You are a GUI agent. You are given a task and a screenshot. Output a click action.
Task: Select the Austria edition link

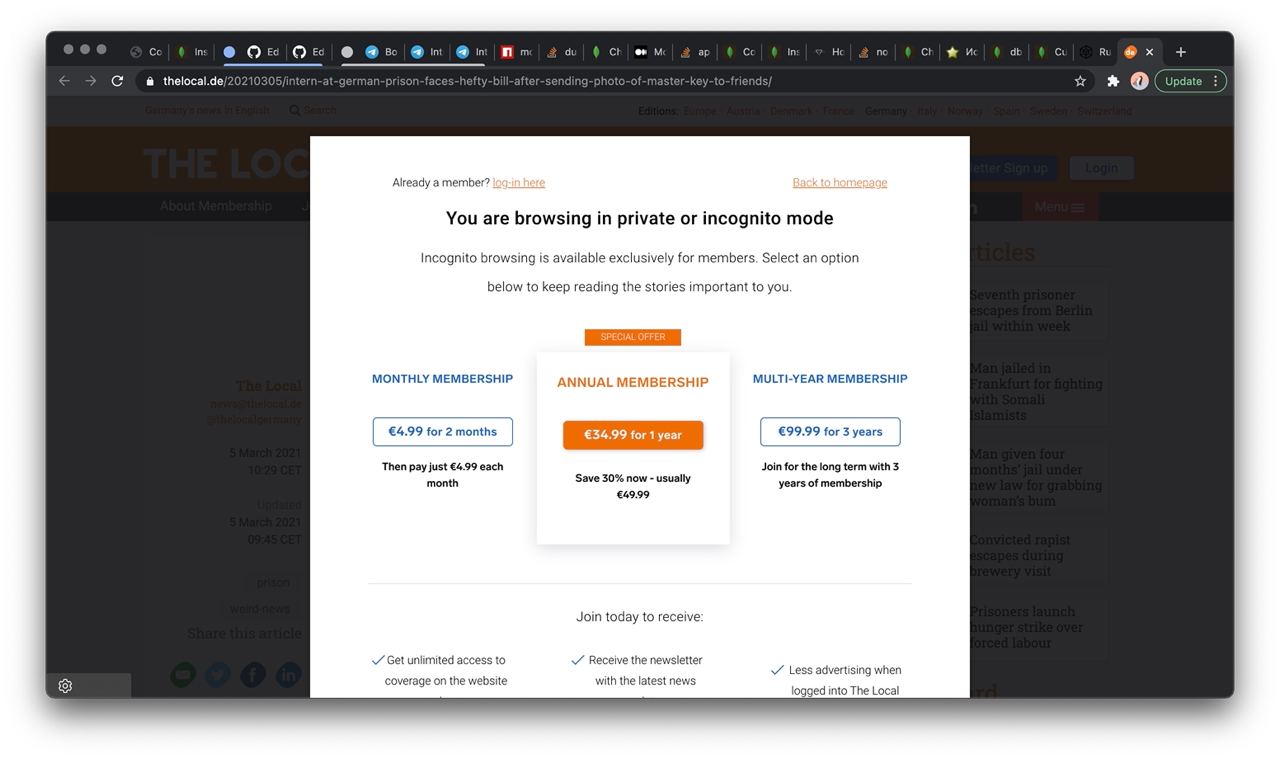pos(743,111)
